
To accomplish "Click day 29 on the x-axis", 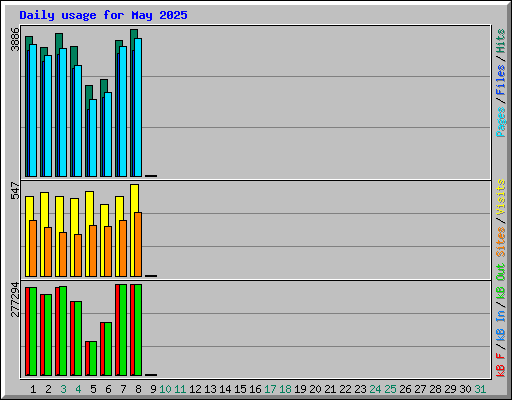I will pyautogui.click(x=450, y=389).
